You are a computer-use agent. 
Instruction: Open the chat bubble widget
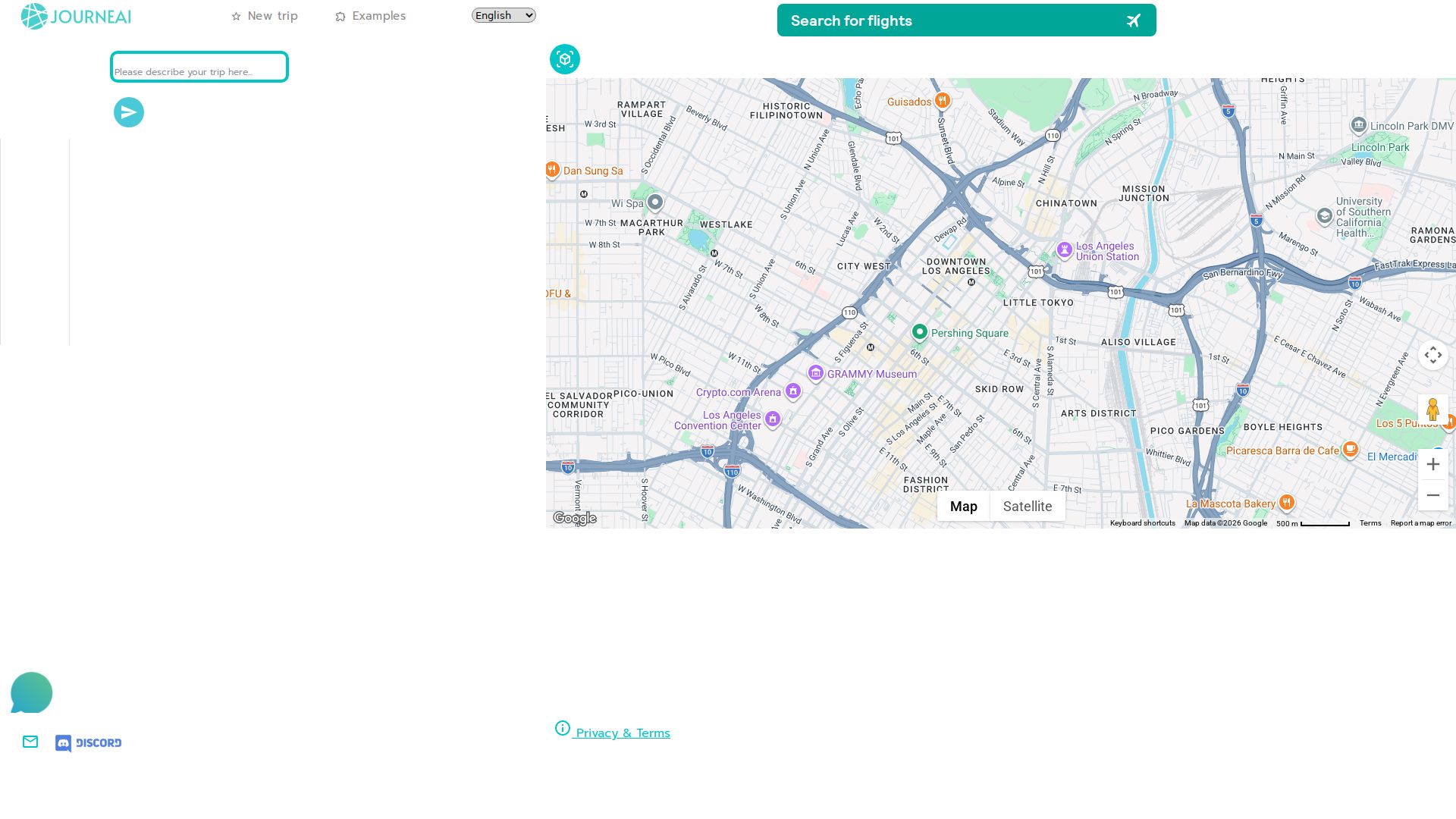31,692
